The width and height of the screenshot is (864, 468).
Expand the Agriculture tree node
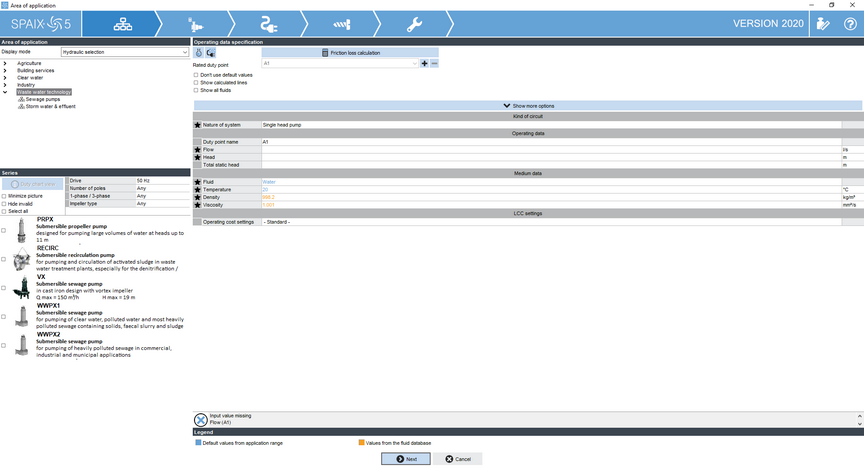click(x=5, y=63)
